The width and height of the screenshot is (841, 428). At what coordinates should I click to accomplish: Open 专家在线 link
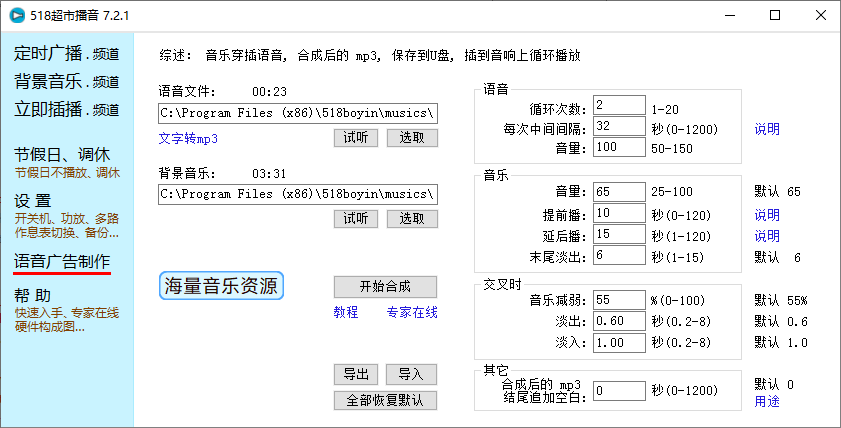tap(412, 312)
